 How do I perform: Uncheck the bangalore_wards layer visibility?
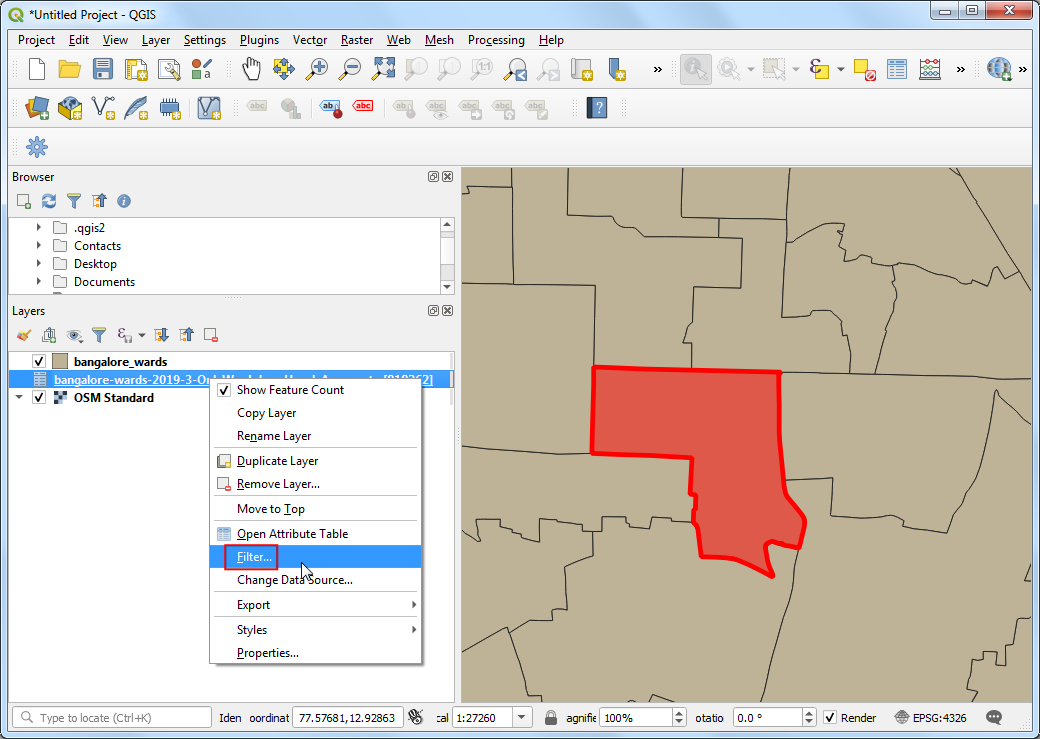coord(39,361)
